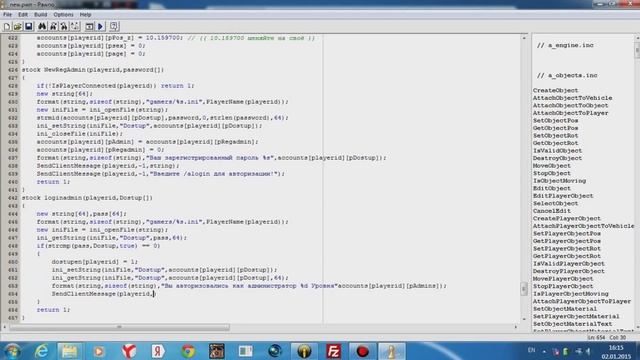Click line 'stock NewRegAdmin(playerid,password[])'
This screenshot has width=640, height=360.
pos(93,70)
